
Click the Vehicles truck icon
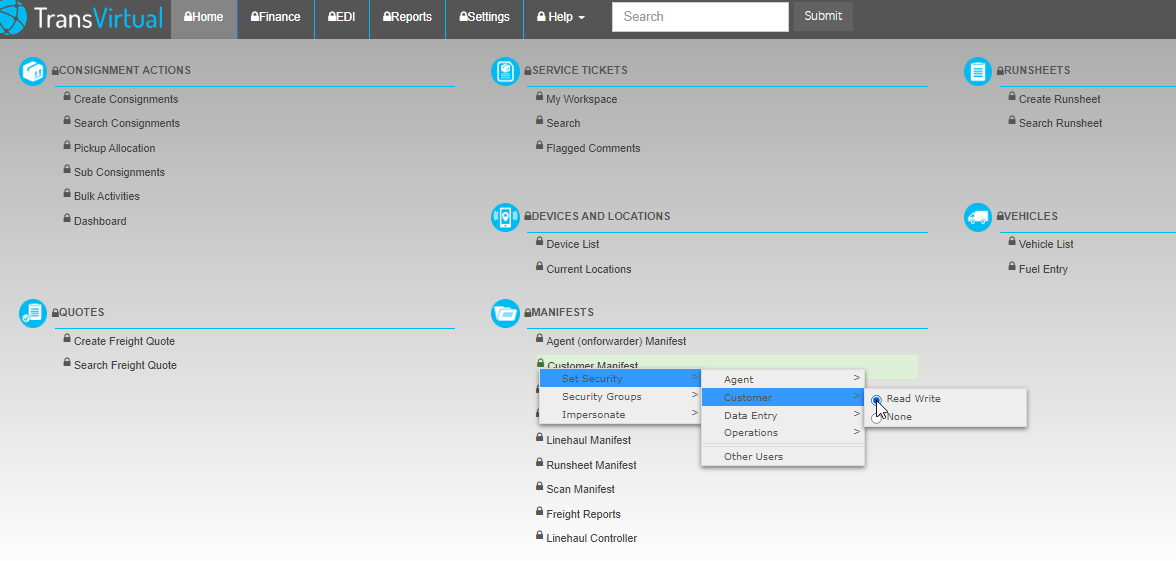tap(978, 217)
